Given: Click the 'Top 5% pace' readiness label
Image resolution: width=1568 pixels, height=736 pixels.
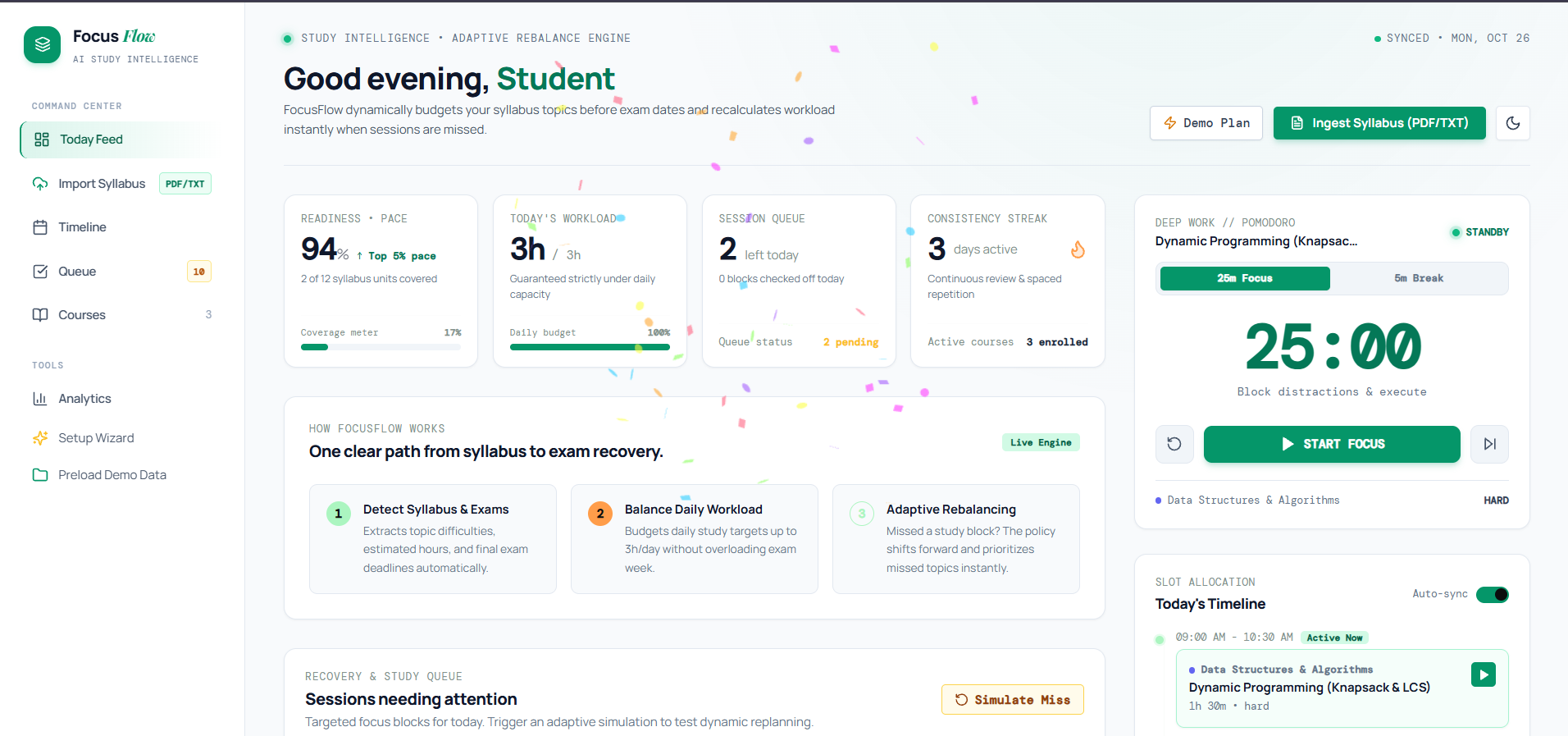Looking at the screenshot, I should click(x=396, y=256).
